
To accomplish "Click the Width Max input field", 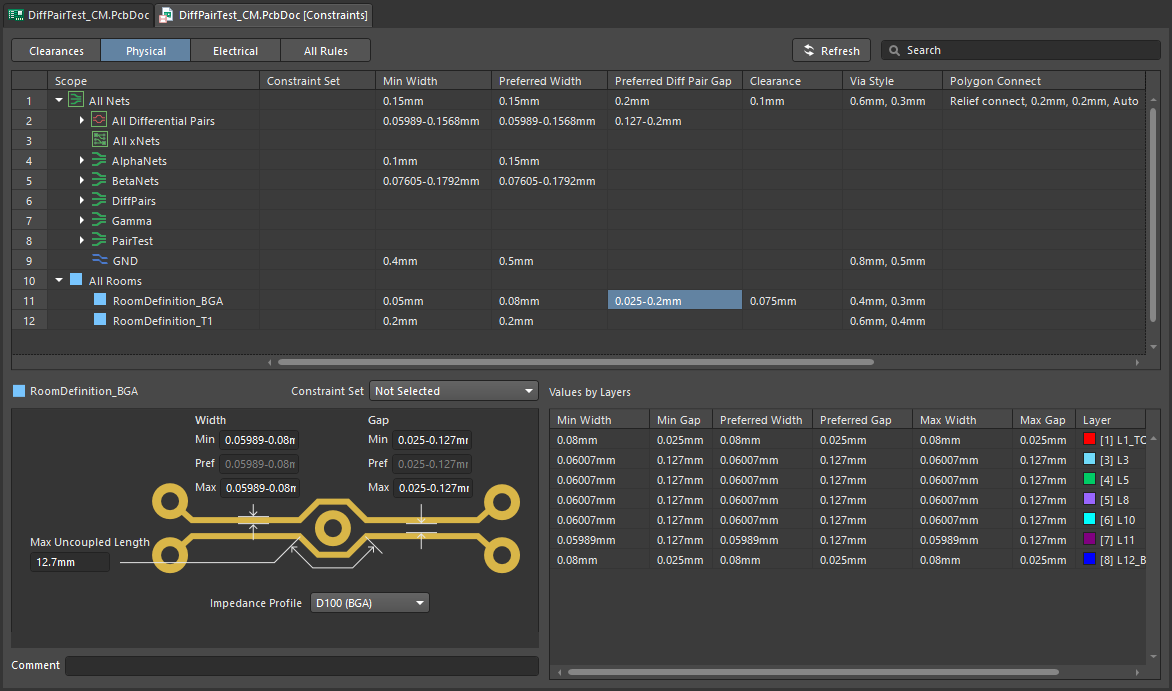I will (x=259, y=488).
